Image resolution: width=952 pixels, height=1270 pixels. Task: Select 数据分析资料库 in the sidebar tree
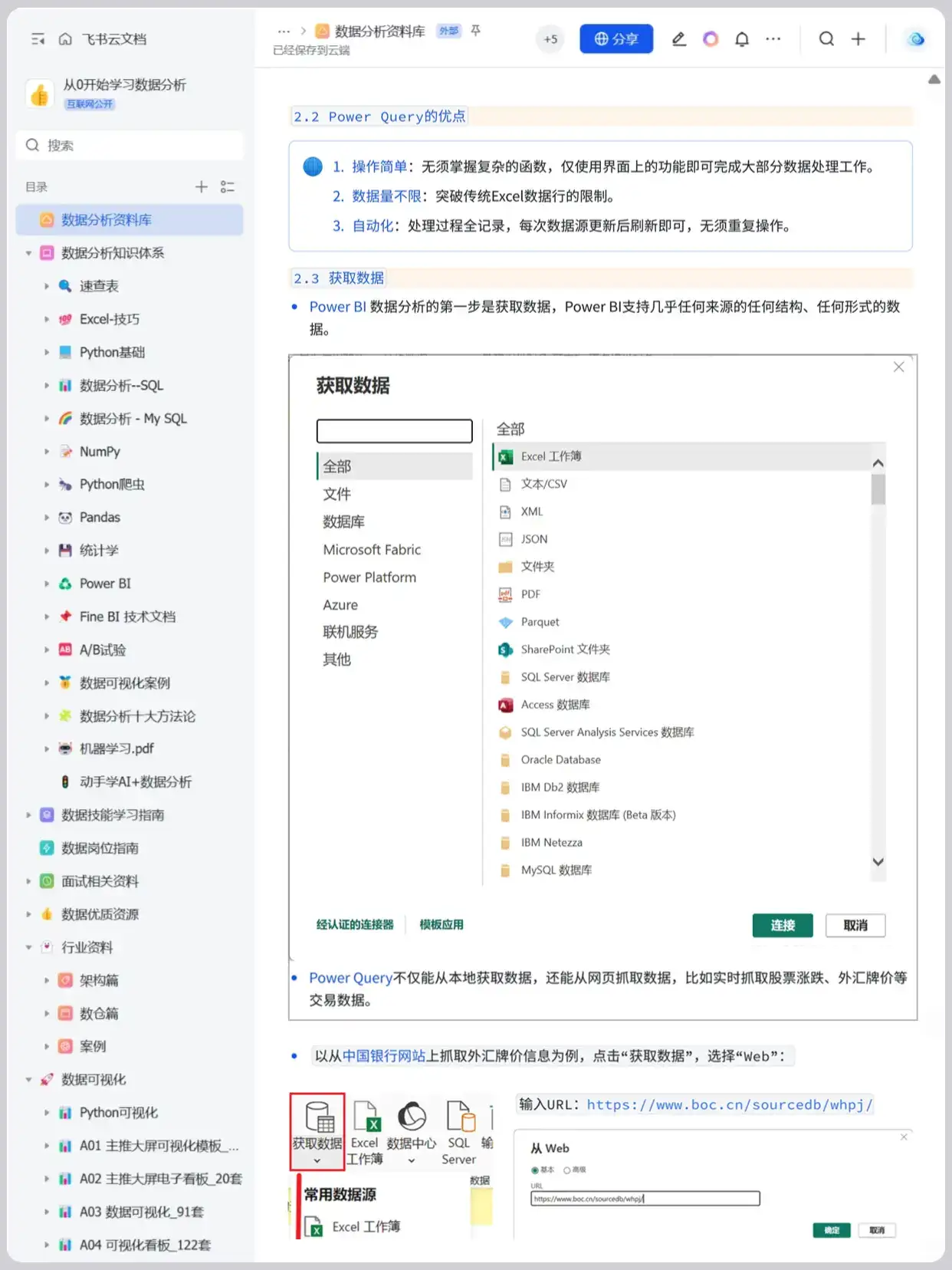point(130,220)
